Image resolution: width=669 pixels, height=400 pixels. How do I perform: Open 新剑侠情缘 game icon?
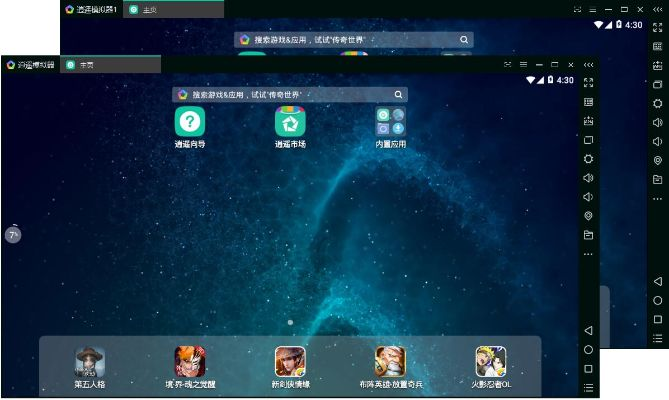(x=290, y=361)
